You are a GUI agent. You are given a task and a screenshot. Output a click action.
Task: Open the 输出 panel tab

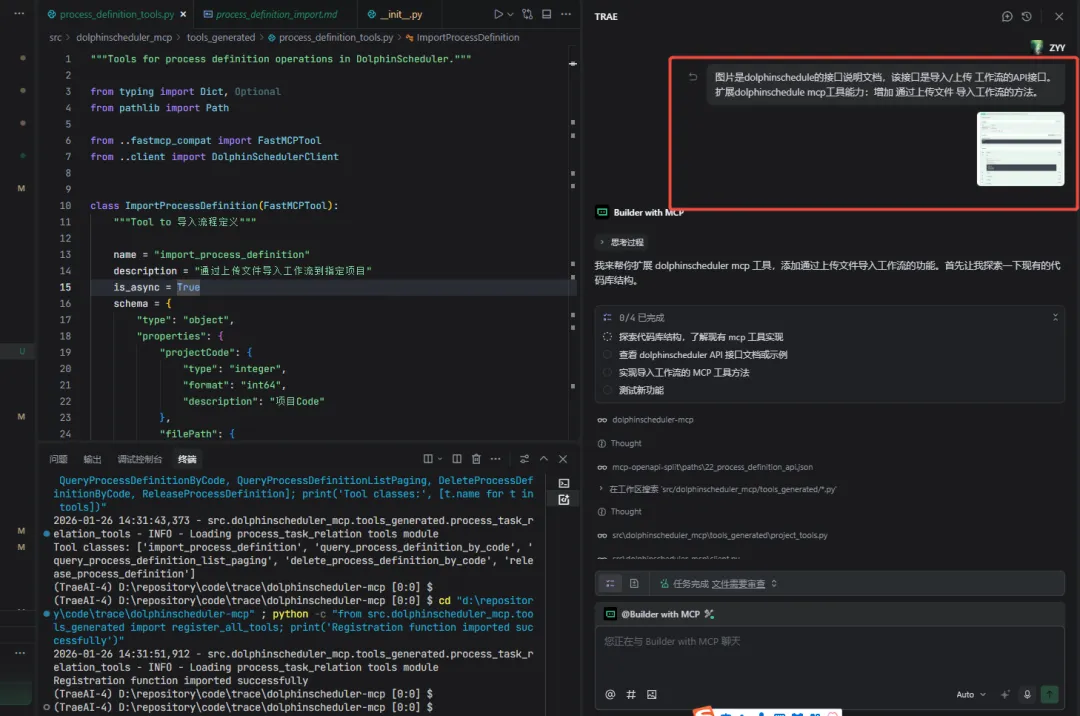coord(92,459)
